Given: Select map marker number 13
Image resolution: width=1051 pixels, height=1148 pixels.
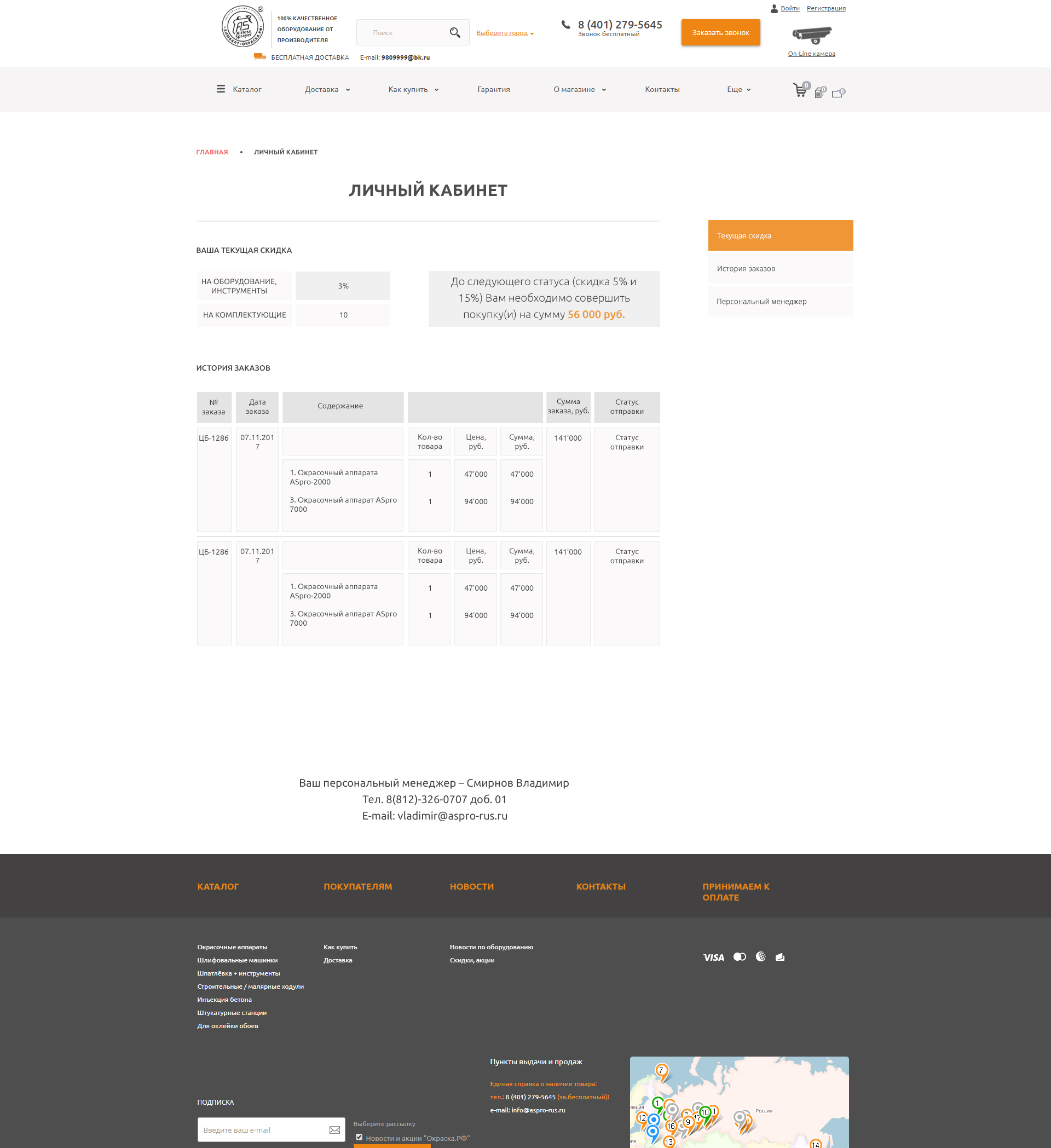Looking at the screenshot, I should pyautogui.click(x=669, y=1142).
